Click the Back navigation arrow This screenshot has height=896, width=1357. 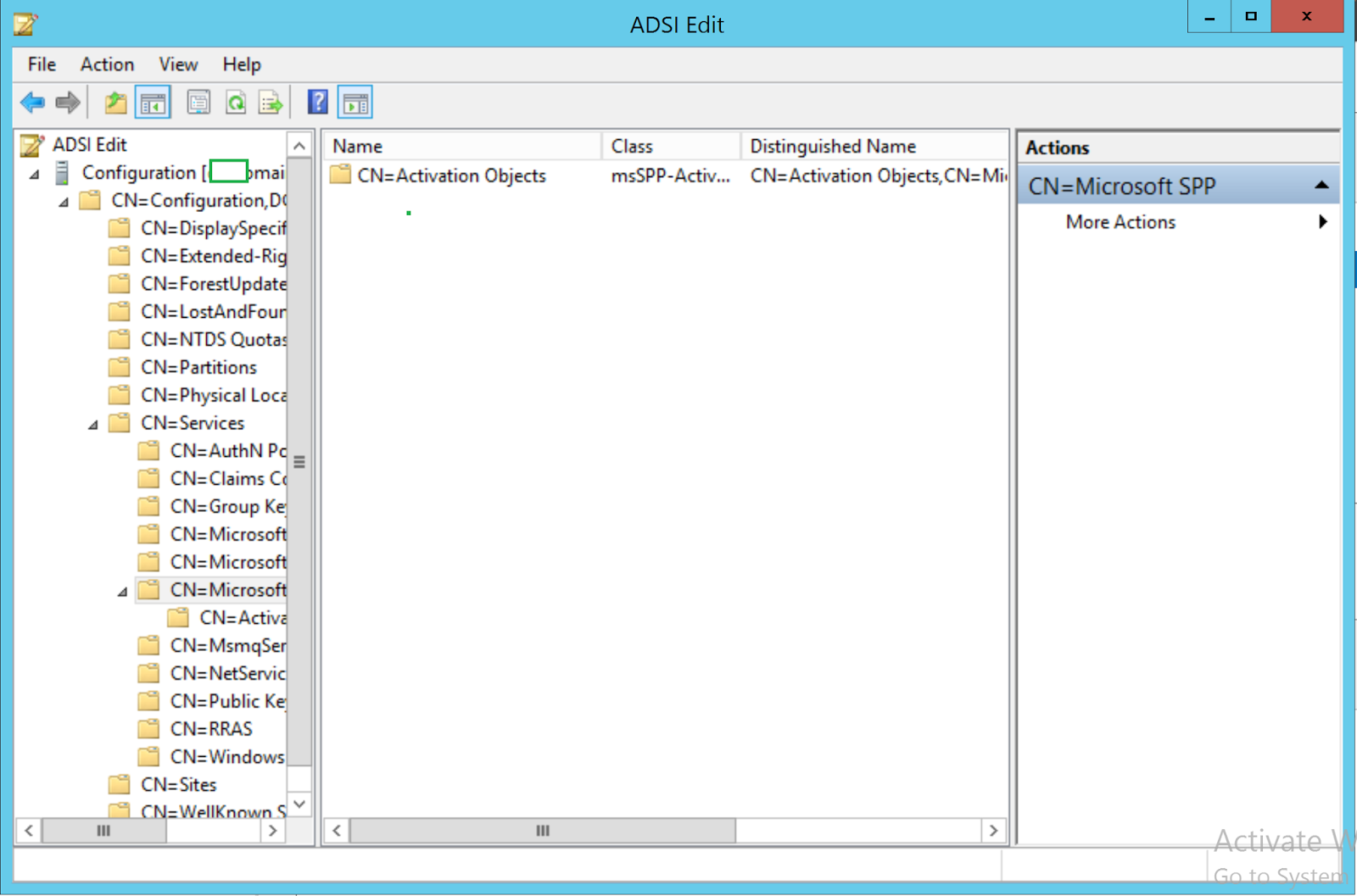(x=33, y=102)
